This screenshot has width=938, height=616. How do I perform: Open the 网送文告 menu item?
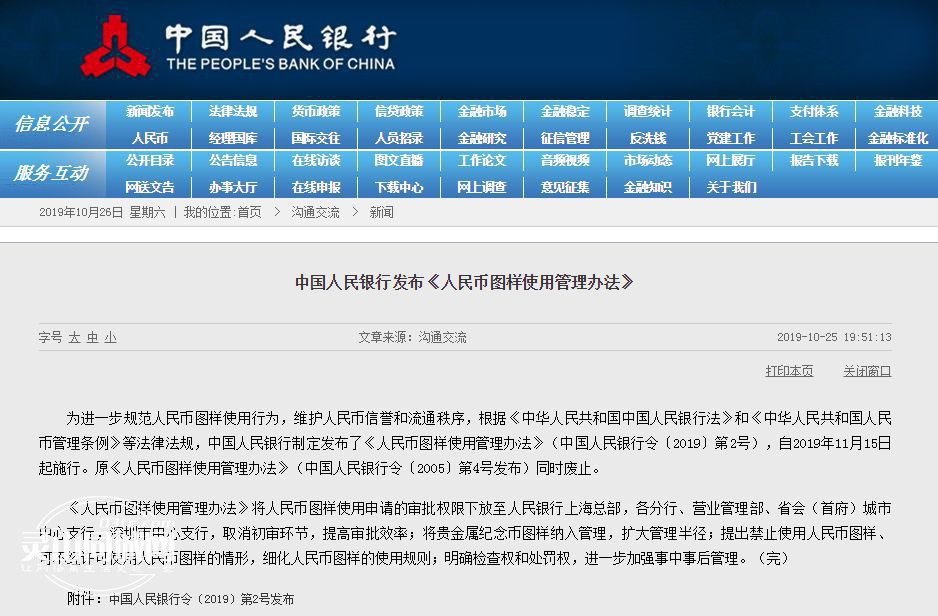click(150, 187)
